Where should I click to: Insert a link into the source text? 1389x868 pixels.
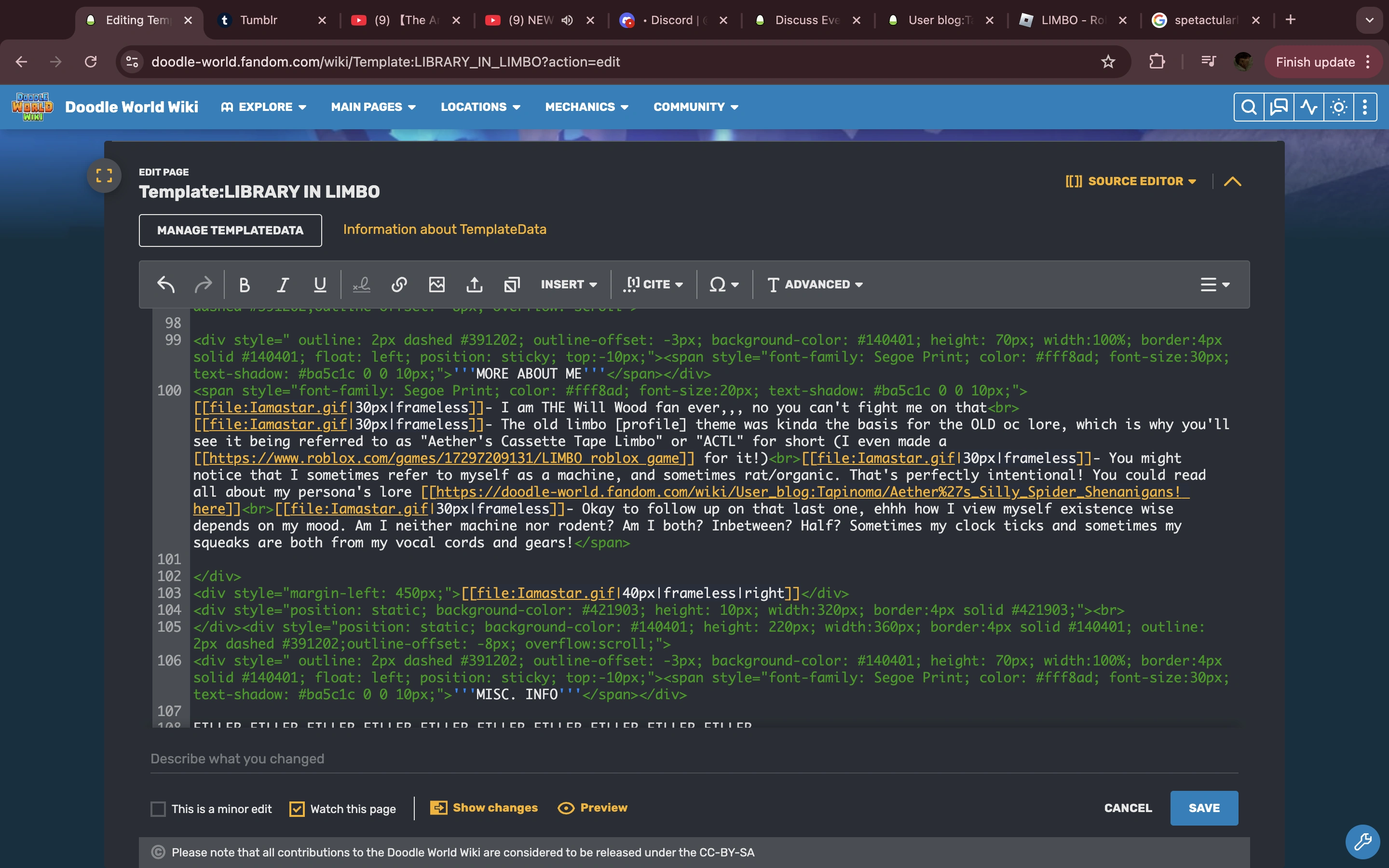pos(399,284)
